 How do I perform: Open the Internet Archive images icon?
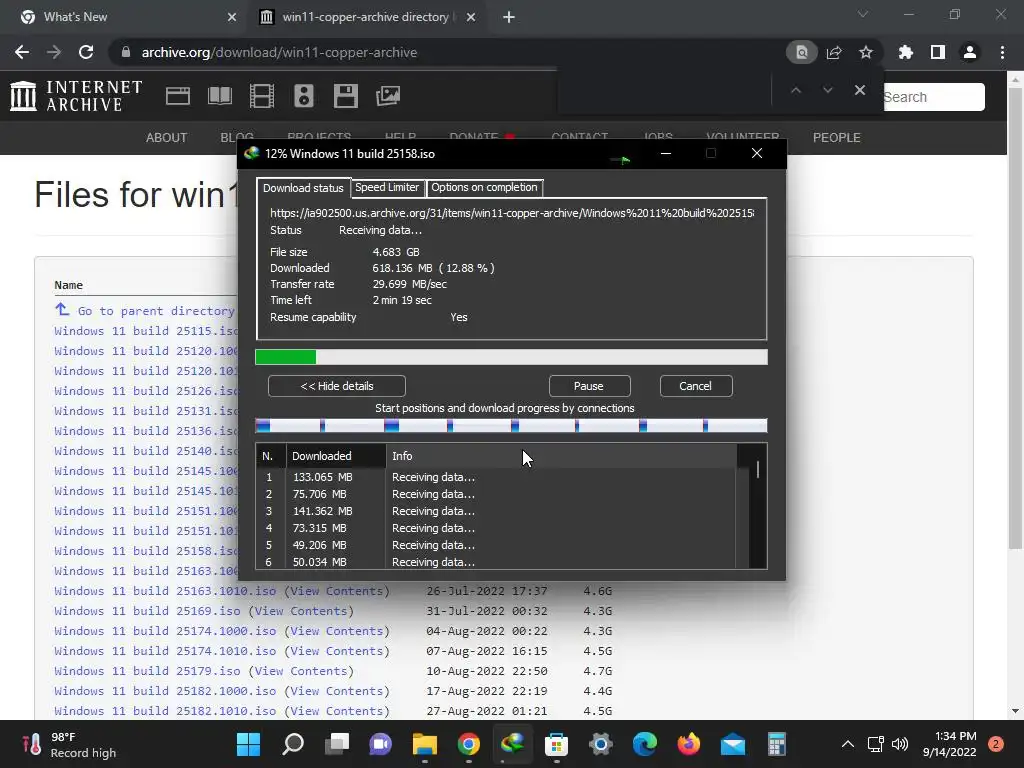388,96
